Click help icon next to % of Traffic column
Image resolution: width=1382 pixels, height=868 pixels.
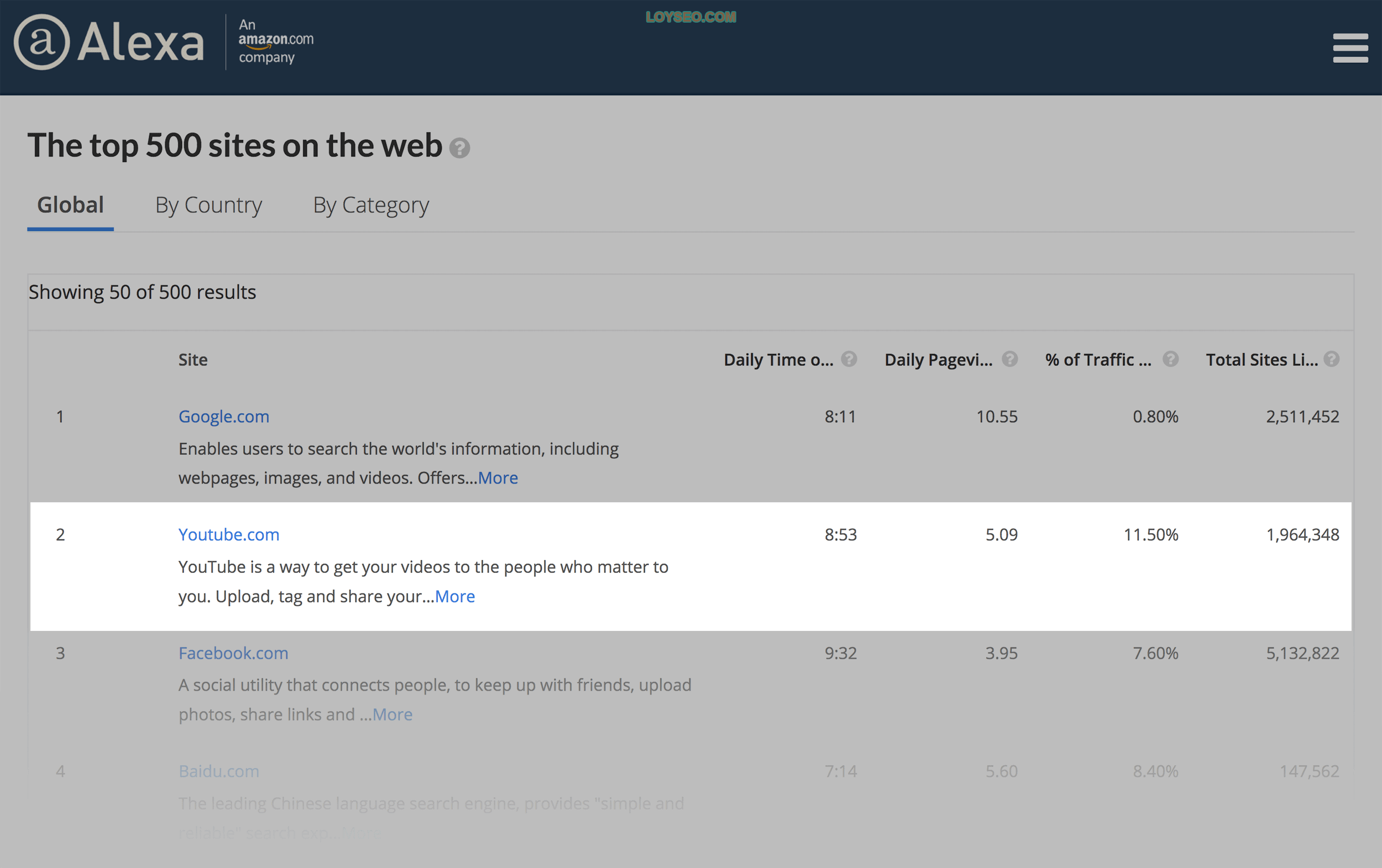(x=1170, y=359)
